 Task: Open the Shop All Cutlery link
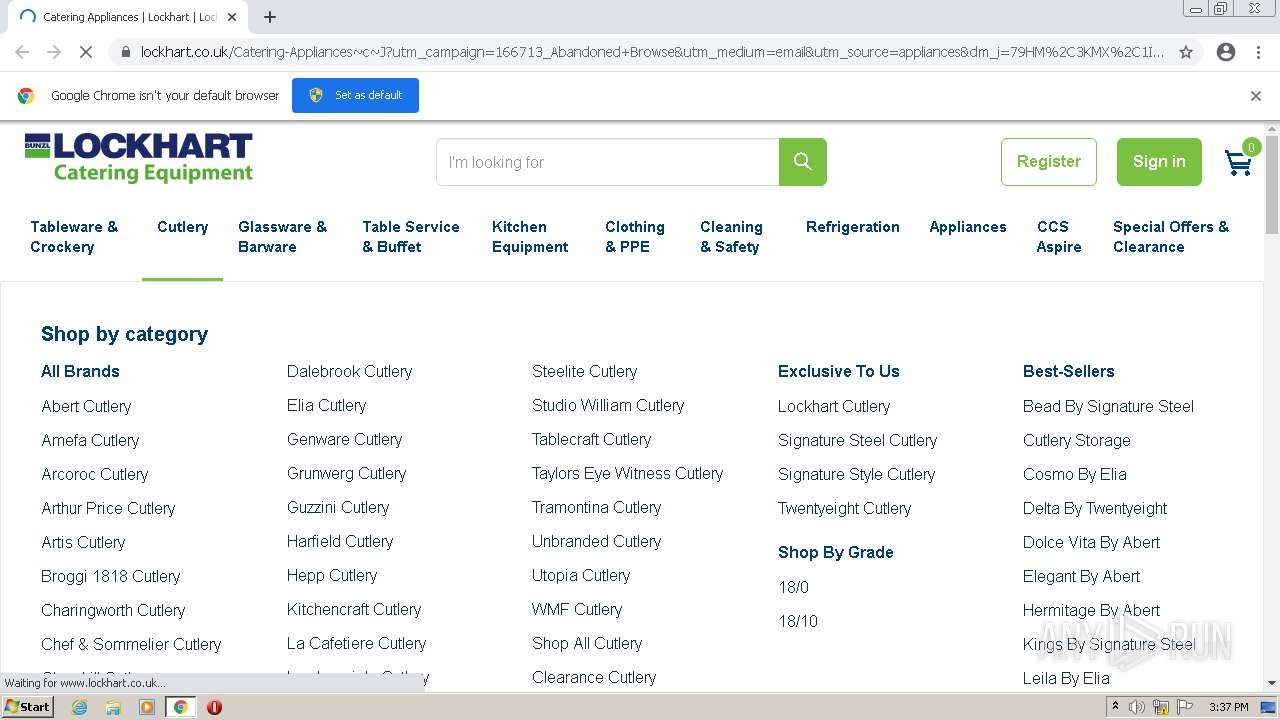[587, 643]
